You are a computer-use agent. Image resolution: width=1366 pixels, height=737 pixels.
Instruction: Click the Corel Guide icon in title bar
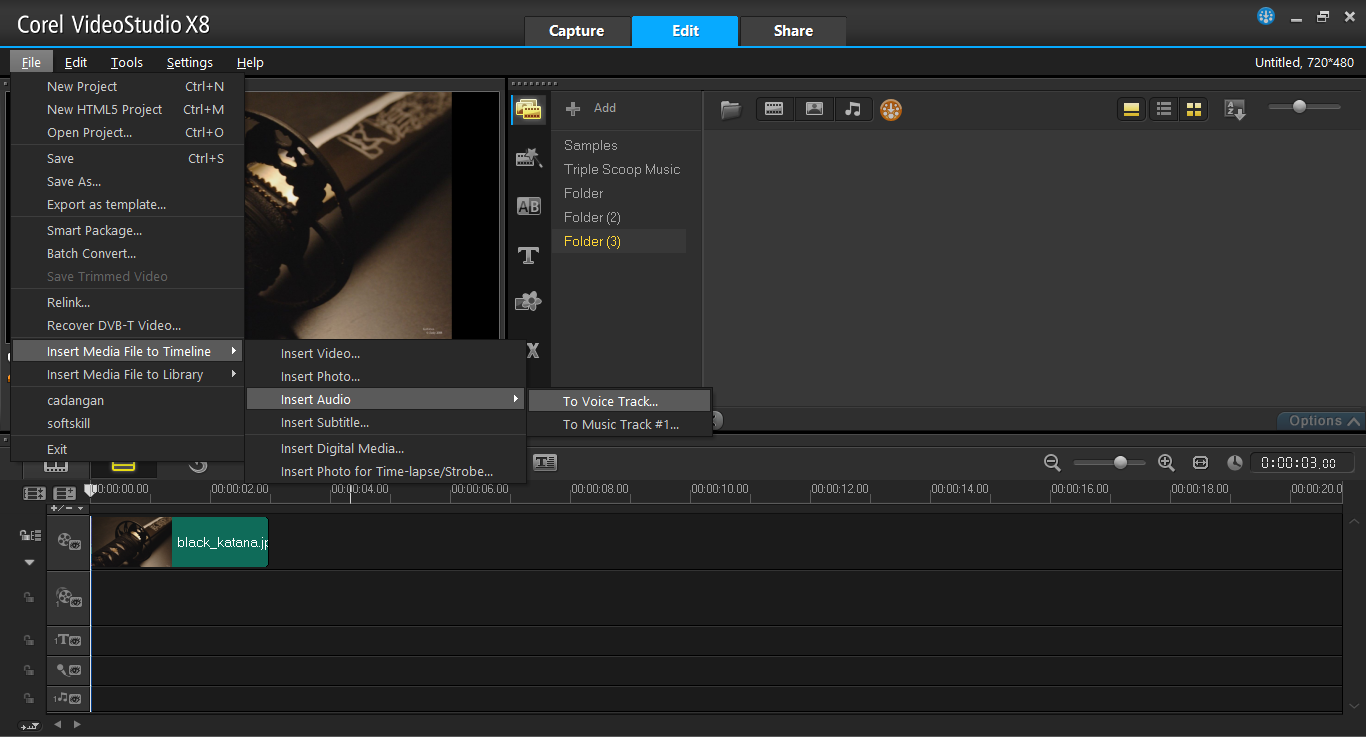tap(1266, 16)
